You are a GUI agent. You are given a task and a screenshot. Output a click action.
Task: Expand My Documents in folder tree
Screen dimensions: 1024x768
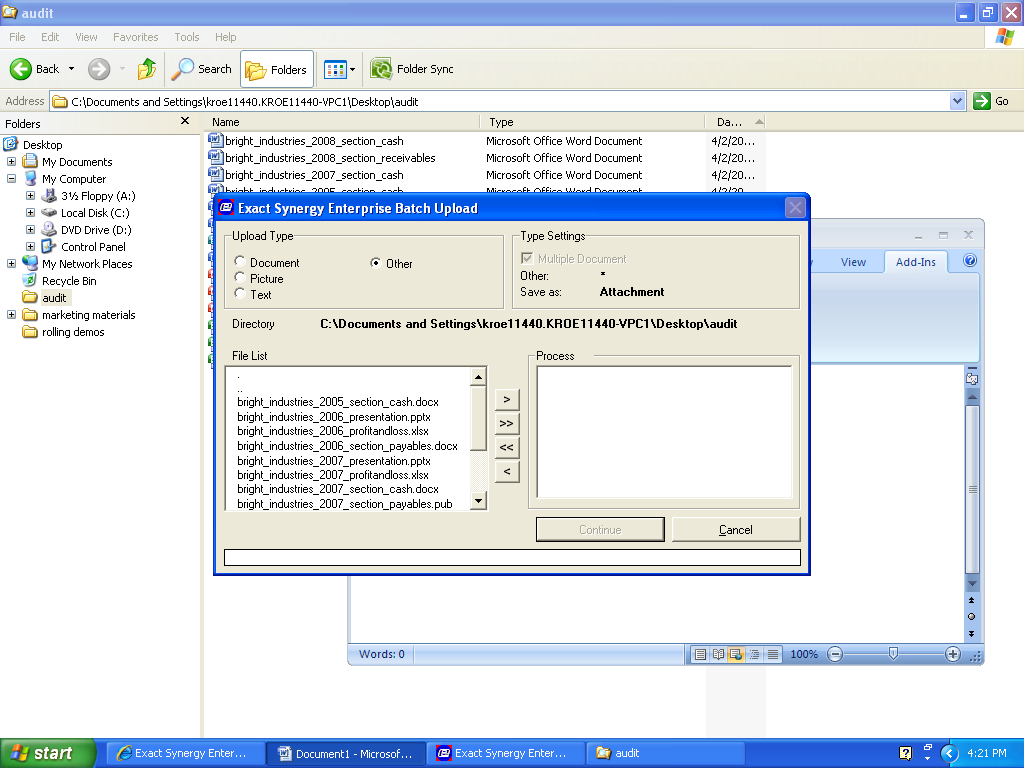pyautogui.click(x=11, y=161)
